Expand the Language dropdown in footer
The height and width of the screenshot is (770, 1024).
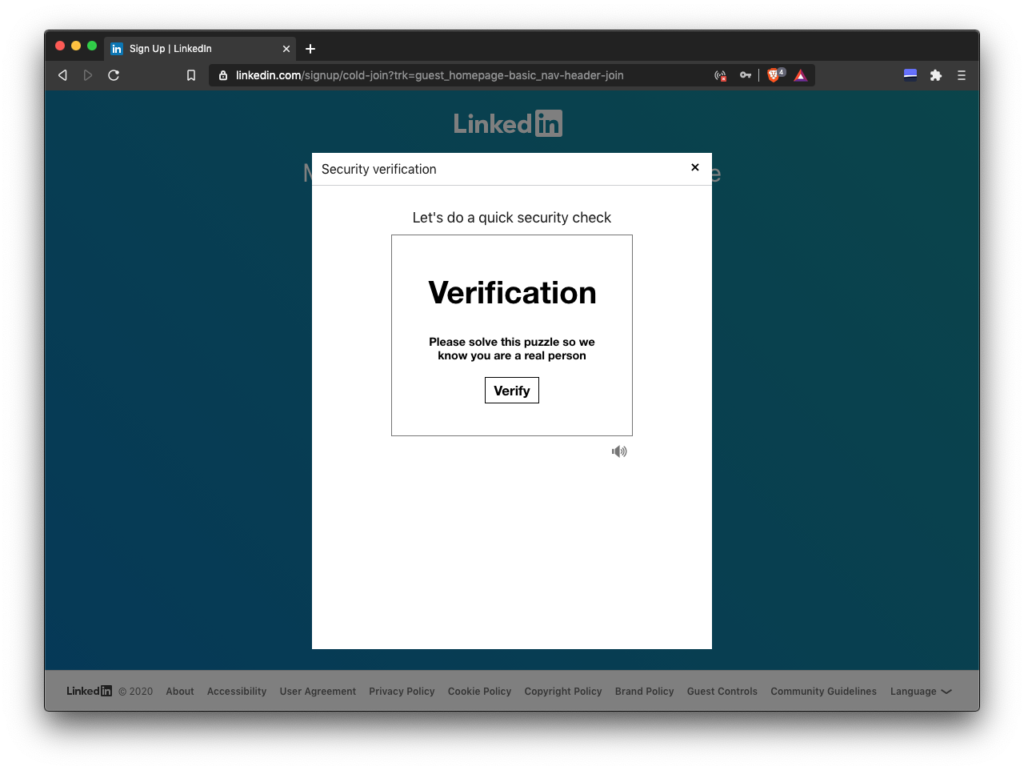click(x=920, y=691)
